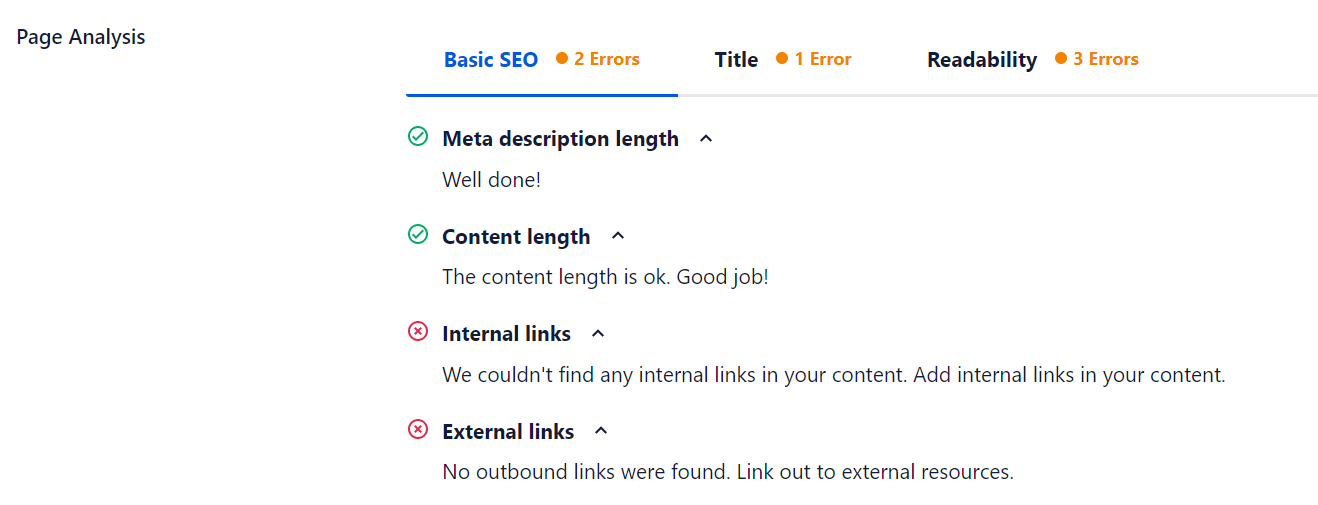1318x505 pixels.
Task: Click orange error dot on Basic SEO tab
Action: [x=562, y=59]
